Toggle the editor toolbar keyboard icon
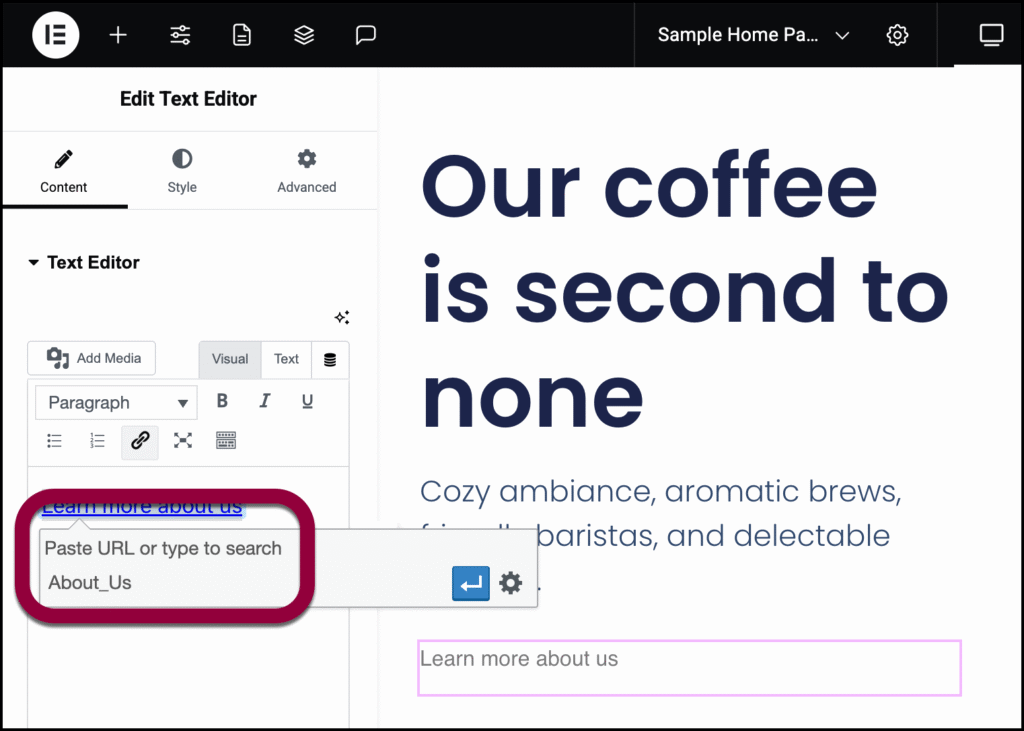 tap(225, 441)
